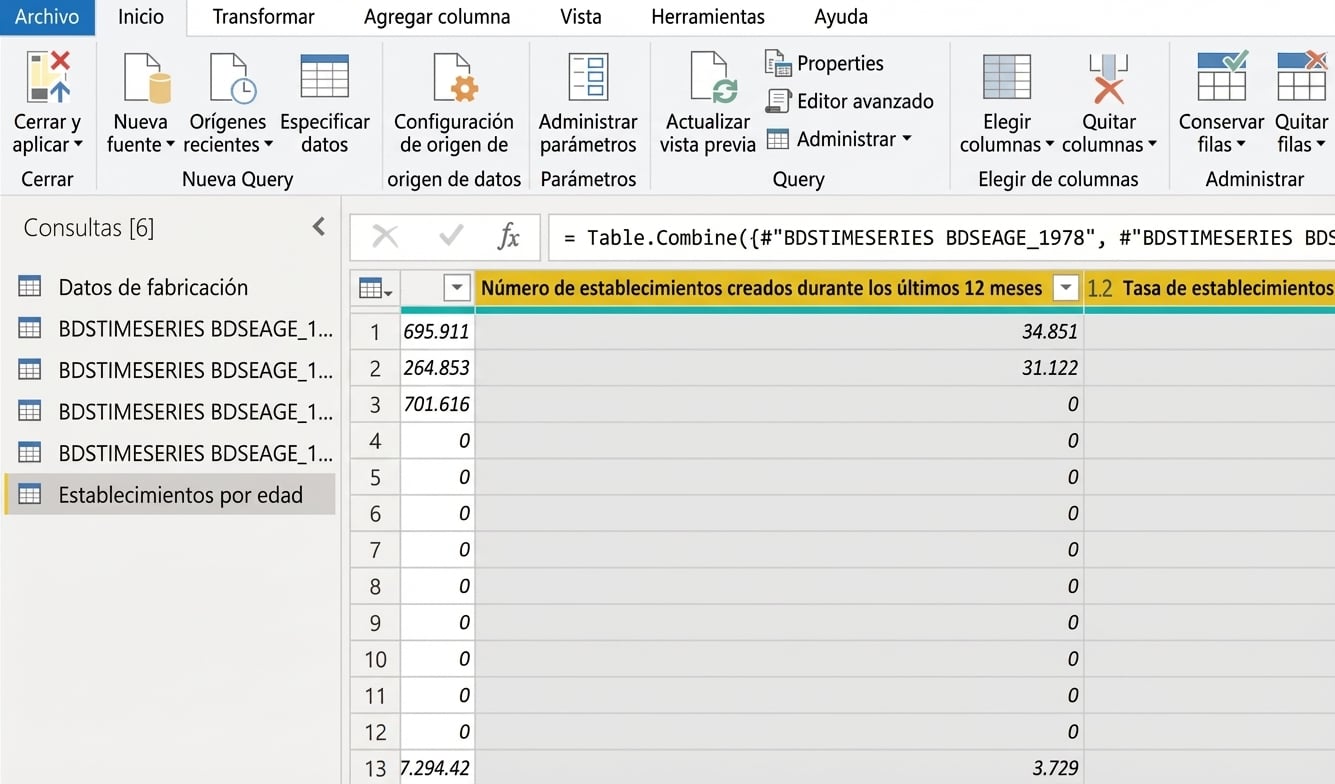Collapse the Consultas pane chevron
The image size is (1335, 784).
point(318,227)
